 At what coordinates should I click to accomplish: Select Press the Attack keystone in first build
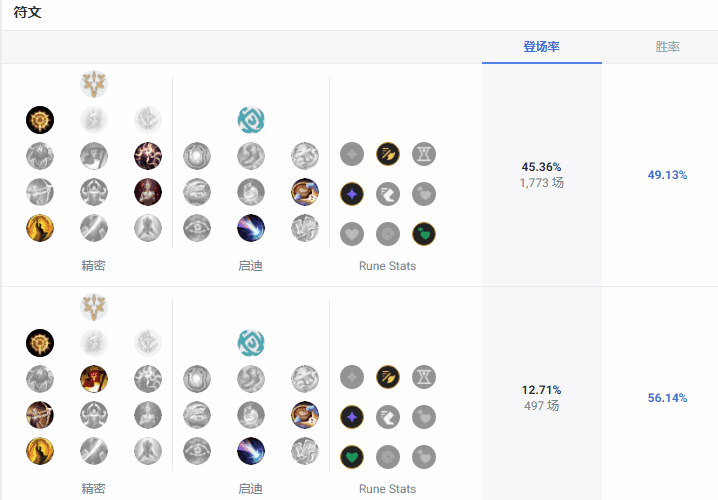pos(40,120)
